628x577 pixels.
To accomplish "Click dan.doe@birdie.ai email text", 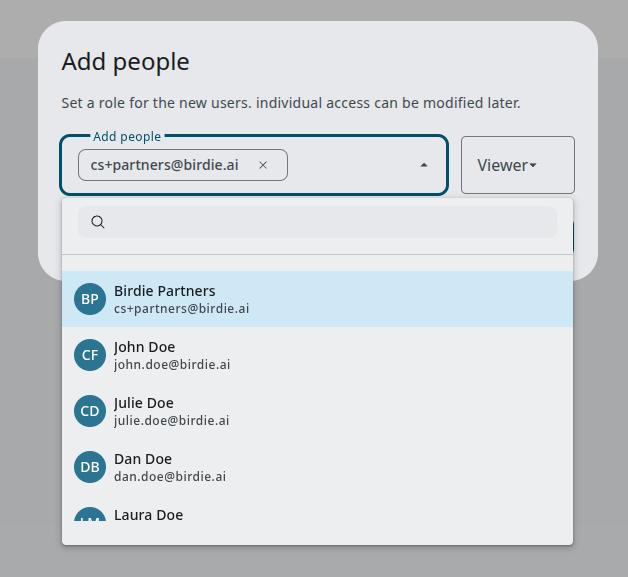I will coord(170,477).
